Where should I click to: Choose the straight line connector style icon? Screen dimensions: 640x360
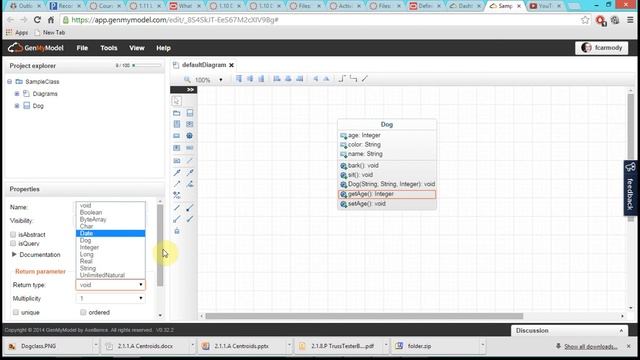[365, 78]
